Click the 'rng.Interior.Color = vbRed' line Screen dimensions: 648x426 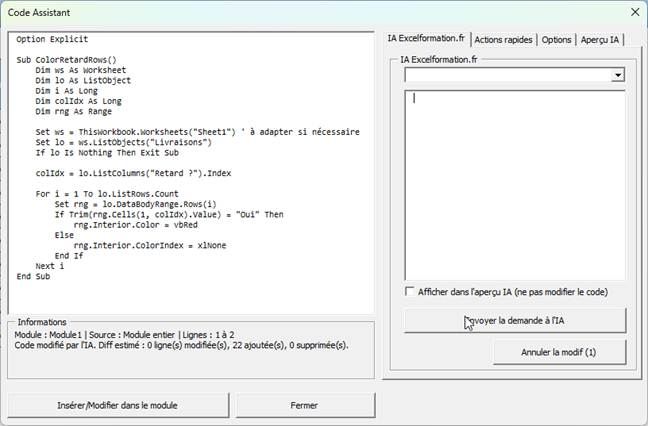[136, 225]
